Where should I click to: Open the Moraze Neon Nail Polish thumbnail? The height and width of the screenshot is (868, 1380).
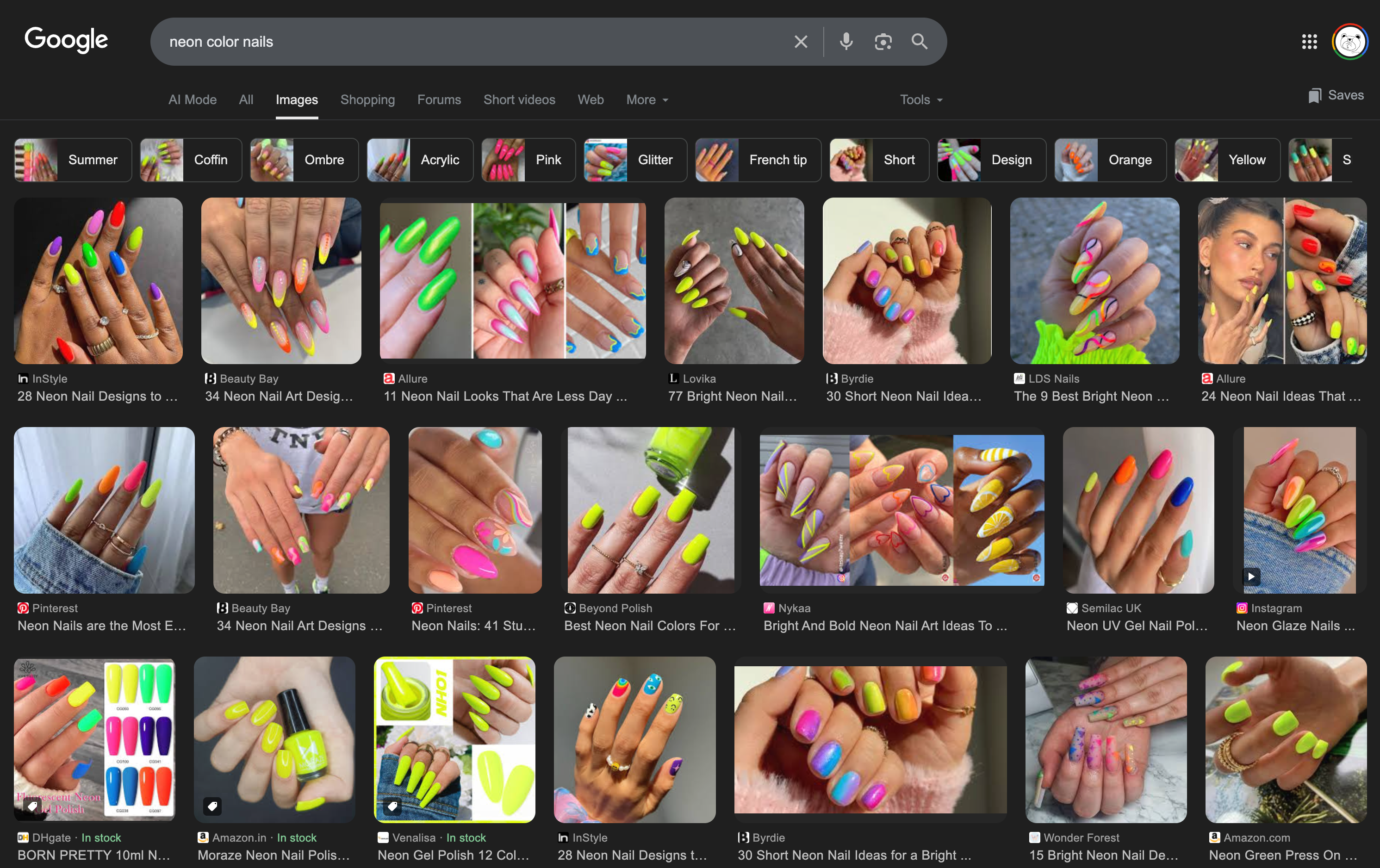coord(275,740)
